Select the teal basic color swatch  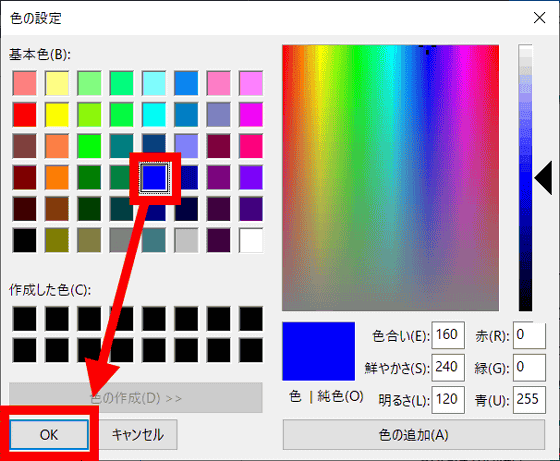pyautogui.click(x=122, y=145)
